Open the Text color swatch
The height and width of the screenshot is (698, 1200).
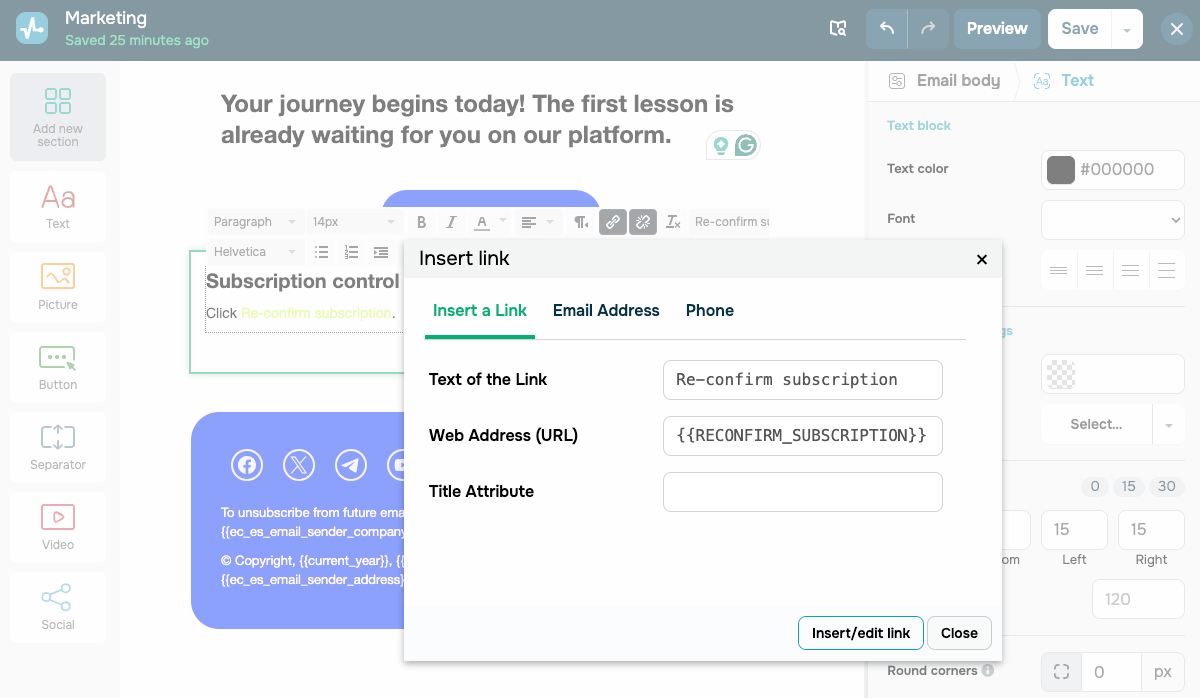(x=1060, y=170)
